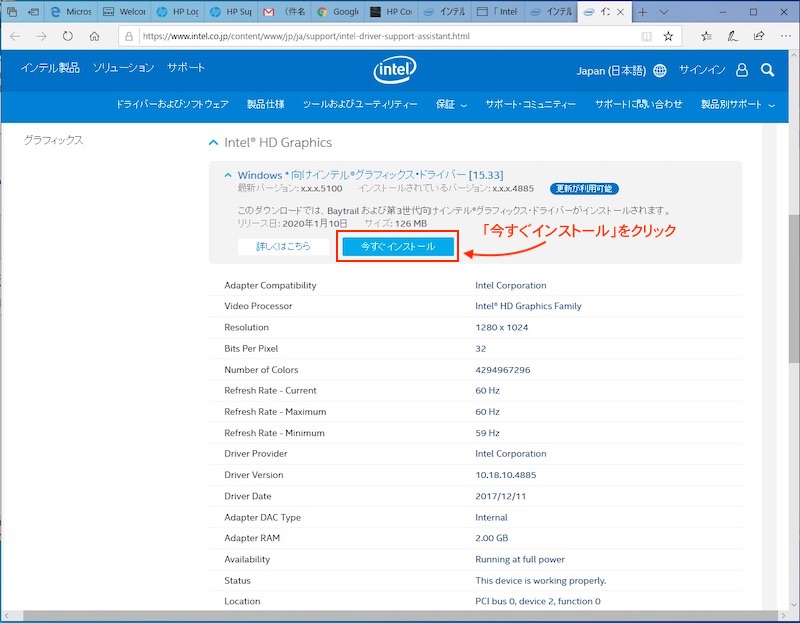Click 更新が利用可能 badge
Viewport: 800px width, 623px height.
pyautogui.click(x=584, y=189)
